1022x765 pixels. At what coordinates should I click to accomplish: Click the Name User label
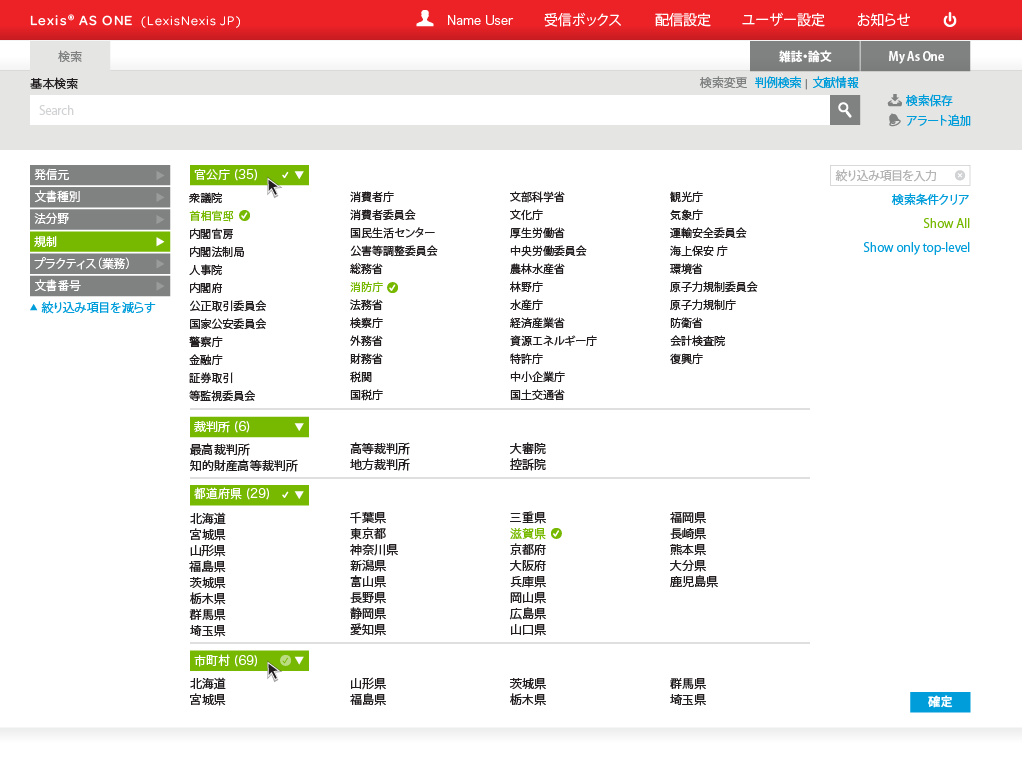(480, 20)
